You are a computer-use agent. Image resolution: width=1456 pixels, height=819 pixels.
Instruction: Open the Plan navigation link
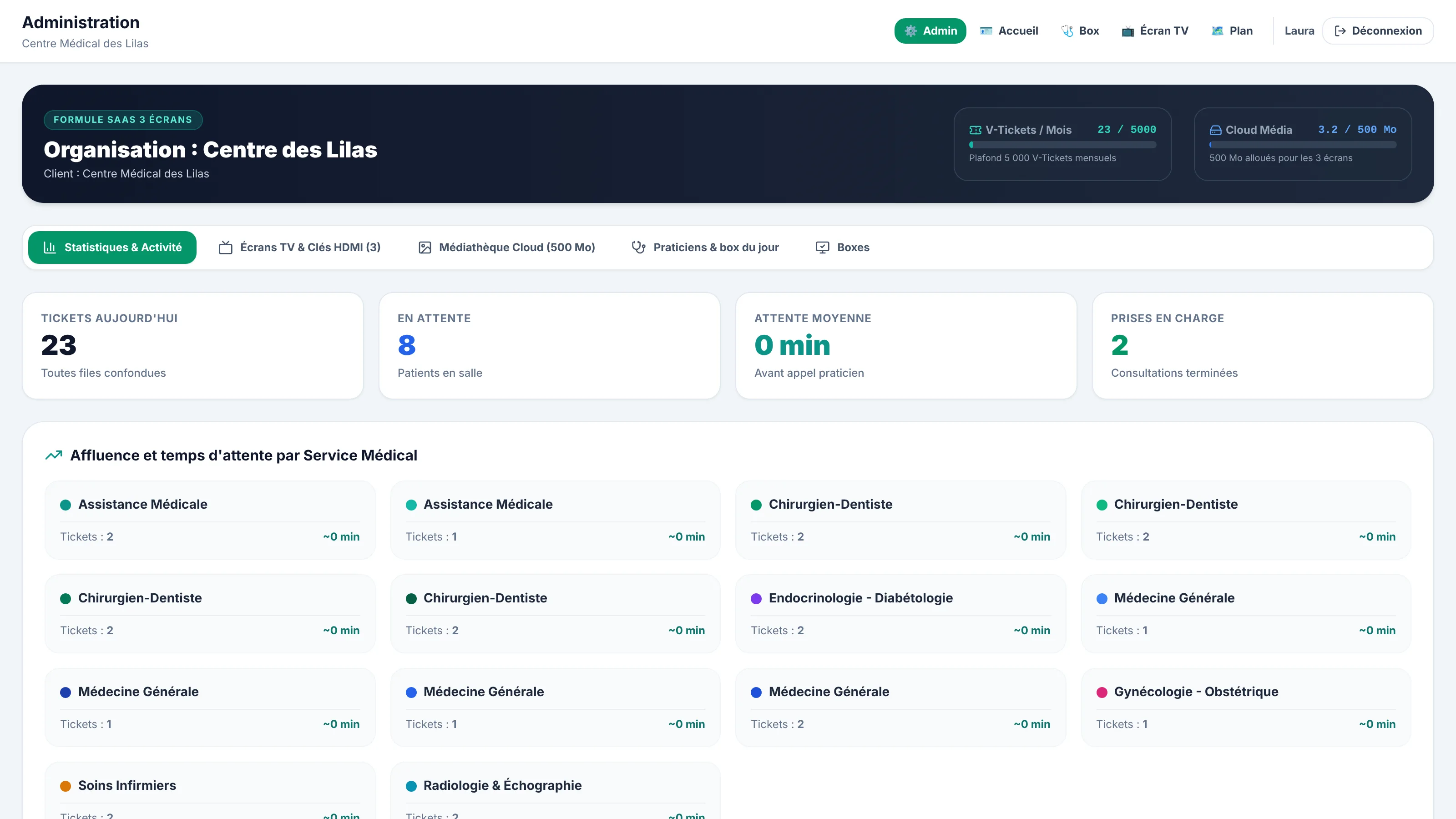coord(1232,30)
